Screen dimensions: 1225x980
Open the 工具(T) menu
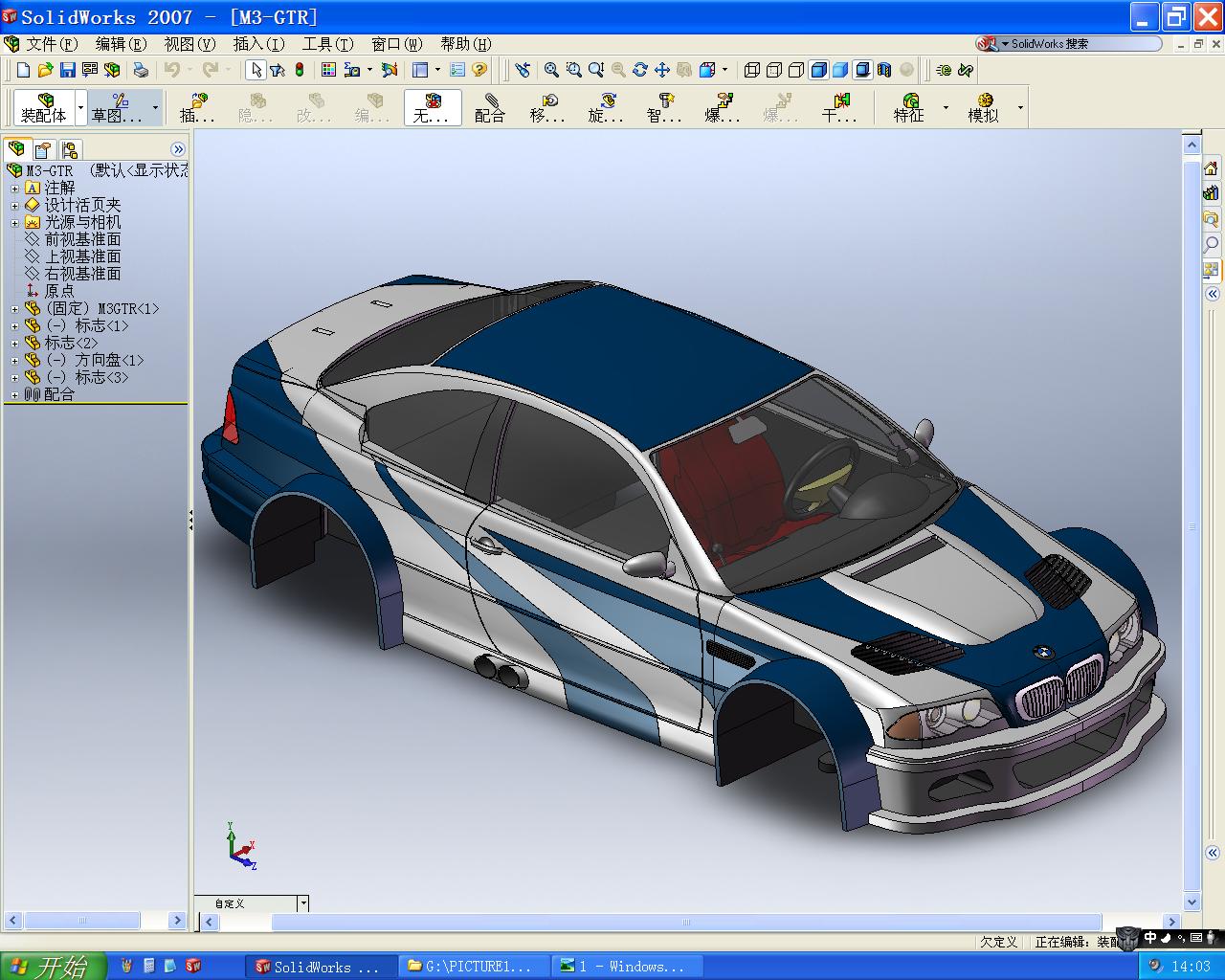328,44
